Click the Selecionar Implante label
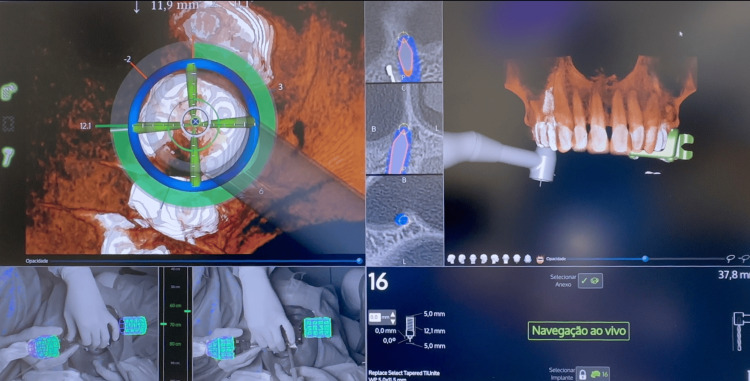The height and width of the screenshot is (381, 750). pyautogui.click(x=562, y=374)
